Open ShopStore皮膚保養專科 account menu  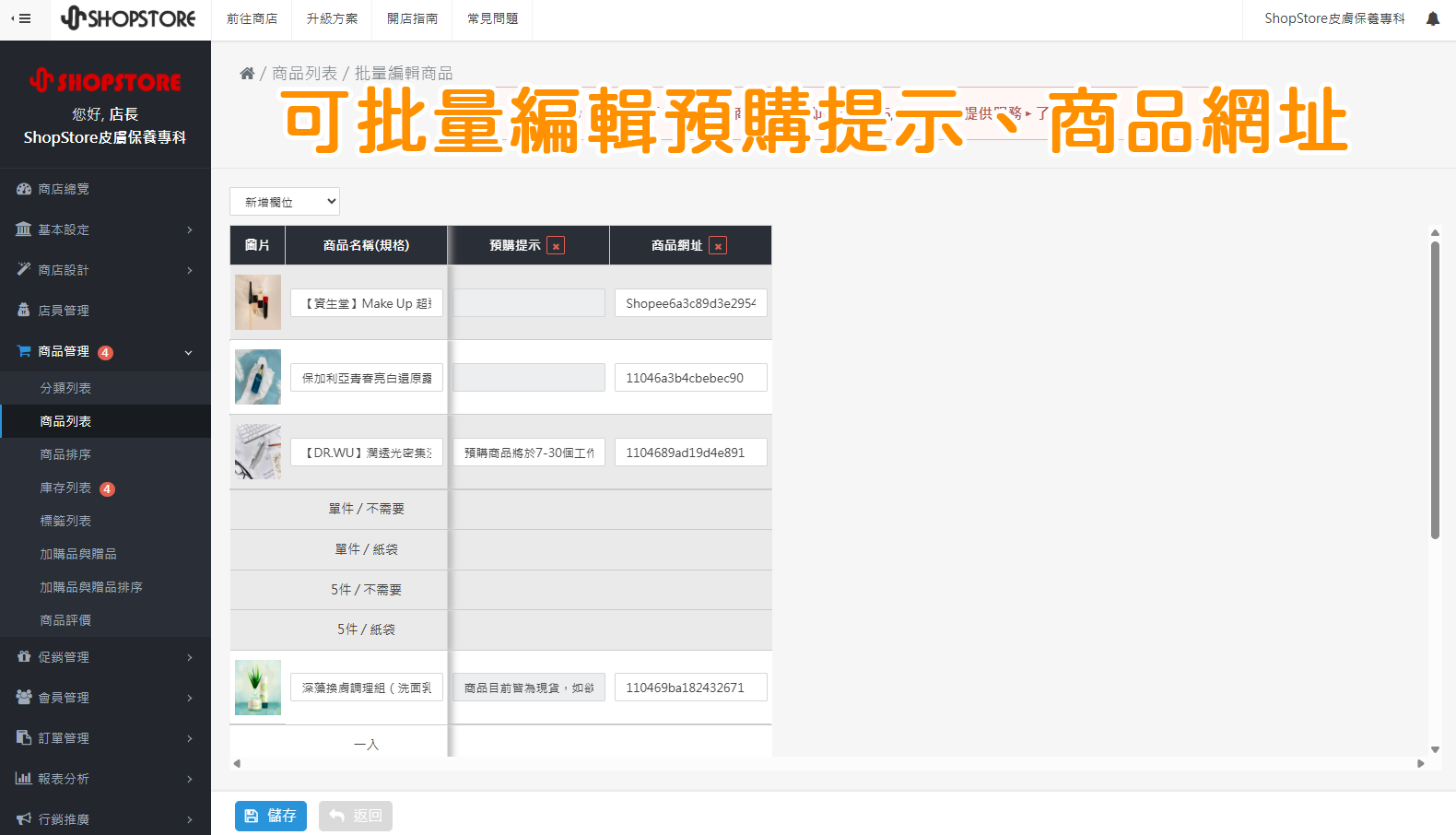coord(1334,18)
